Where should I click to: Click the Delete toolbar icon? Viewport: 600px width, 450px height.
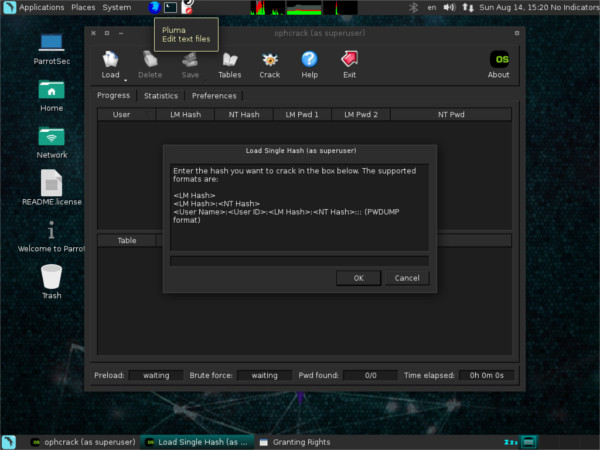point(150,65)
